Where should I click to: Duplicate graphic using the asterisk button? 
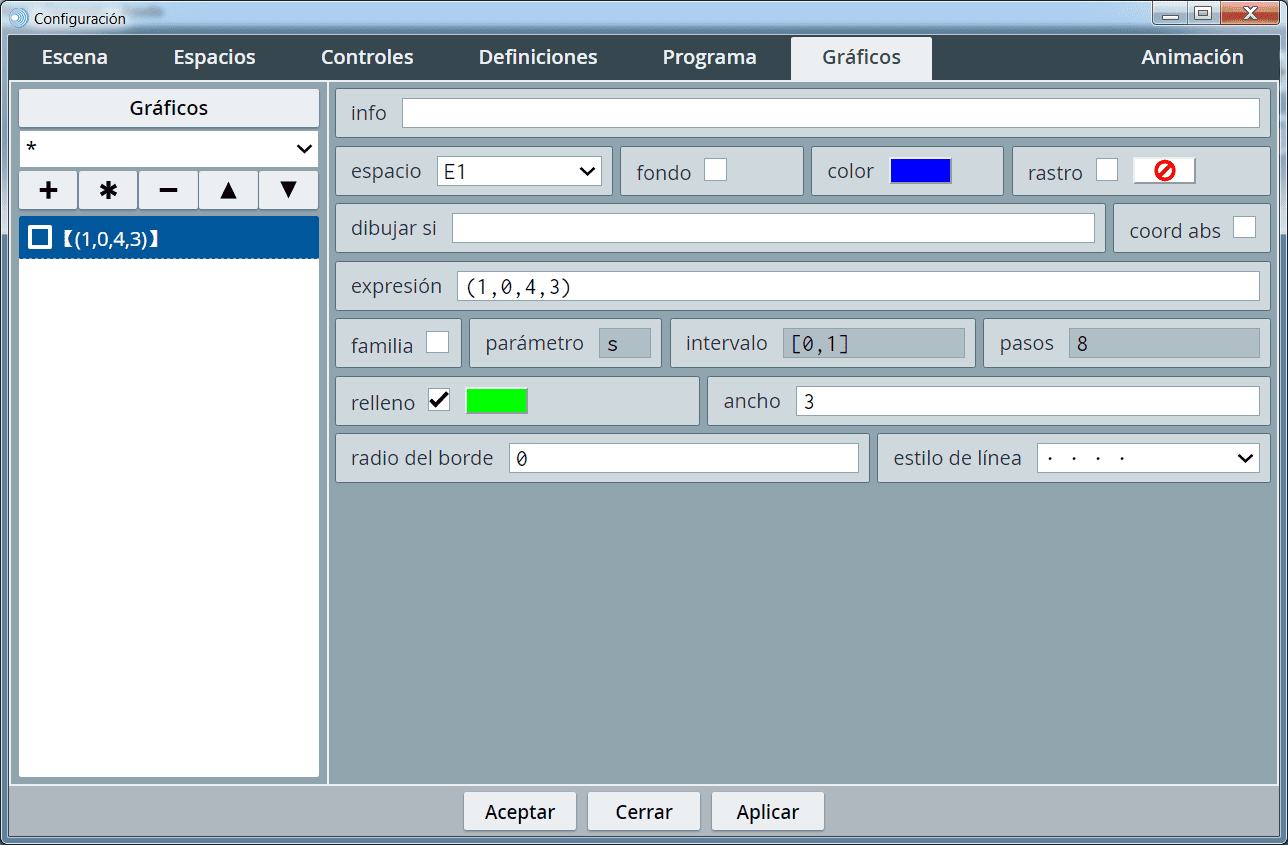(x=108, y=190)
